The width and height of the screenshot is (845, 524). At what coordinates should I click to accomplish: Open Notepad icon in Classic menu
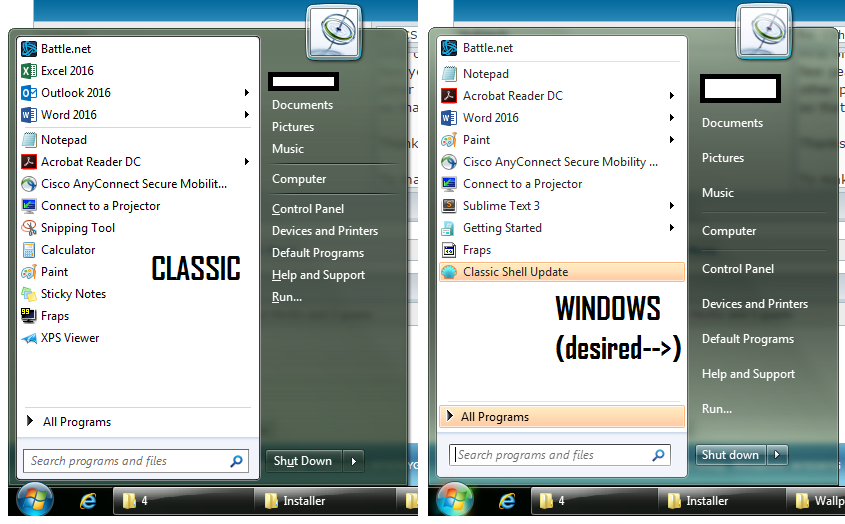[x=29, y=140]
